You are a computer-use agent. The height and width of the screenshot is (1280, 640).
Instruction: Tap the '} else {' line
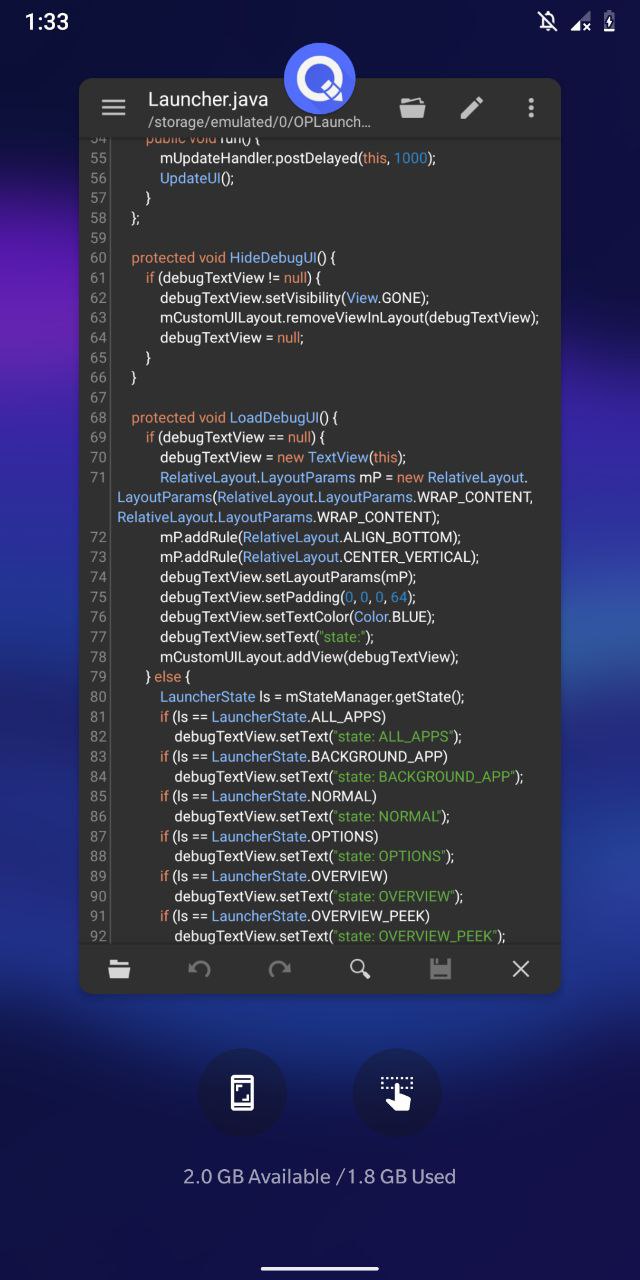[168, 677]
